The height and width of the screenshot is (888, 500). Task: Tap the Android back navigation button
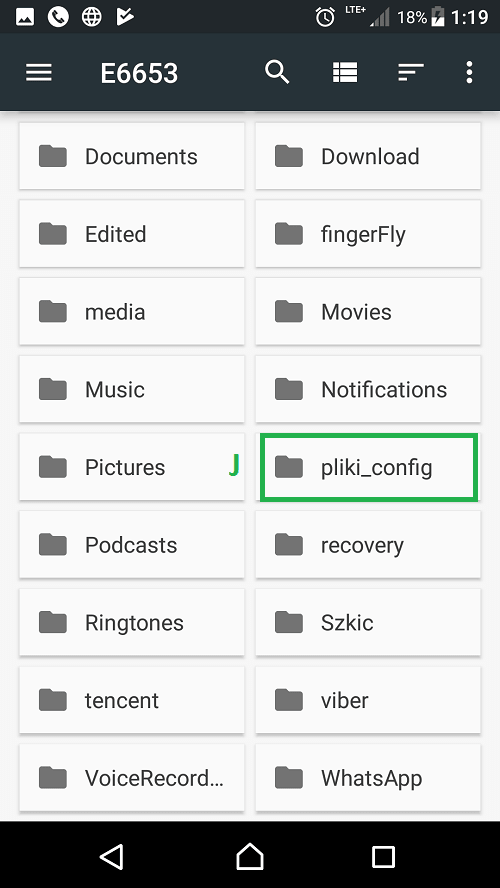(x=112, y=856)
